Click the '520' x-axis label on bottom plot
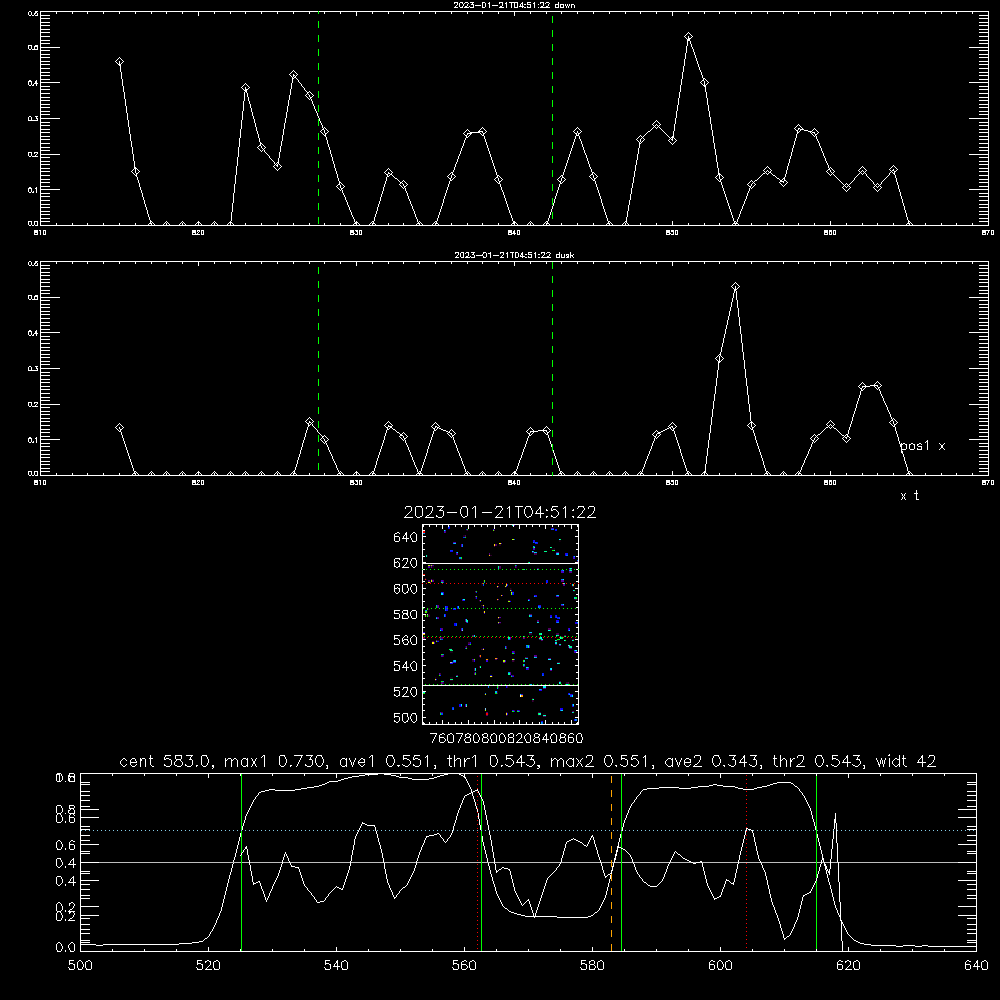 coord(208,966)
